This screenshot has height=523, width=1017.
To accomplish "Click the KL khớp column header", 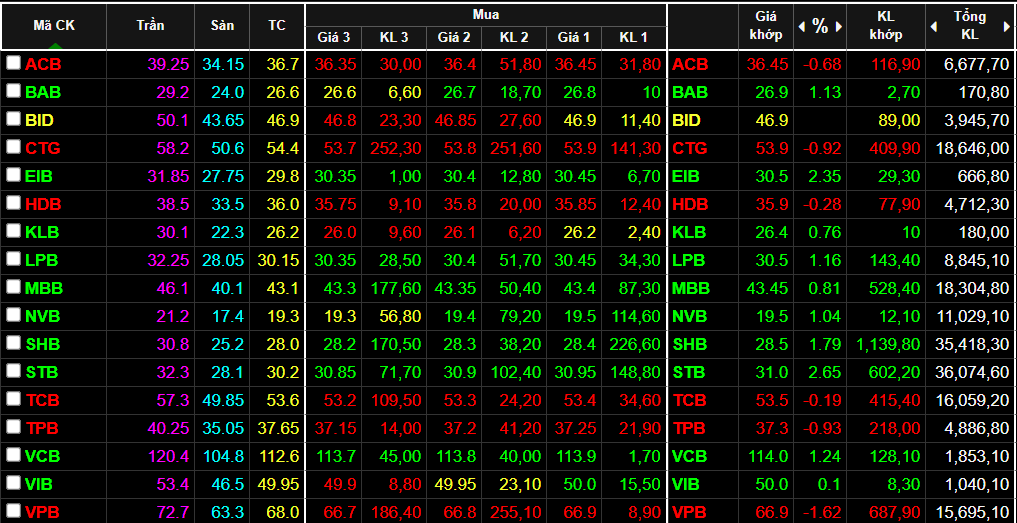I will point(885,25).
